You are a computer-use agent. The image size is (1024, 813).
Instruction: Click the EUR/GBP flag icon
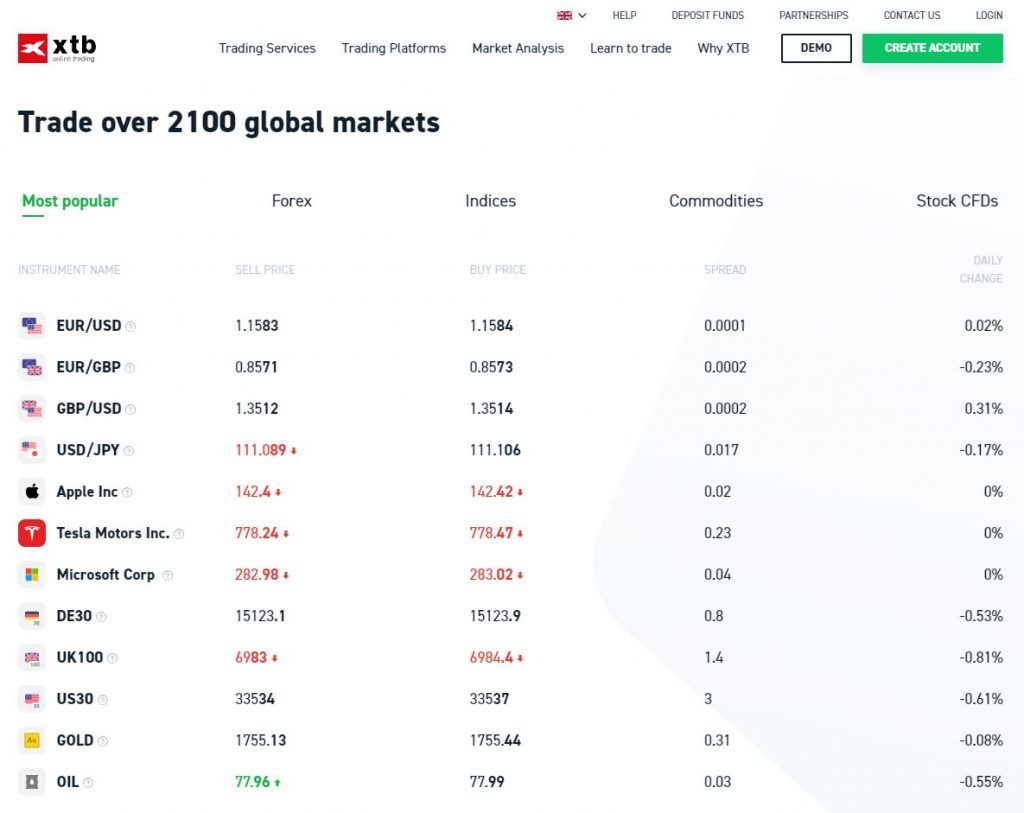(31, 367)
